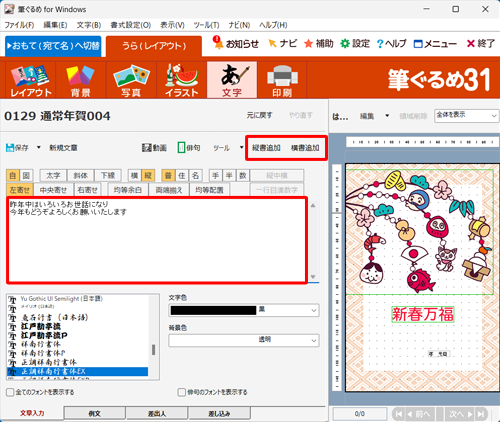Click 横書追加 to add horizontal text
Screen dimensions: 500x422
point(305,148)
